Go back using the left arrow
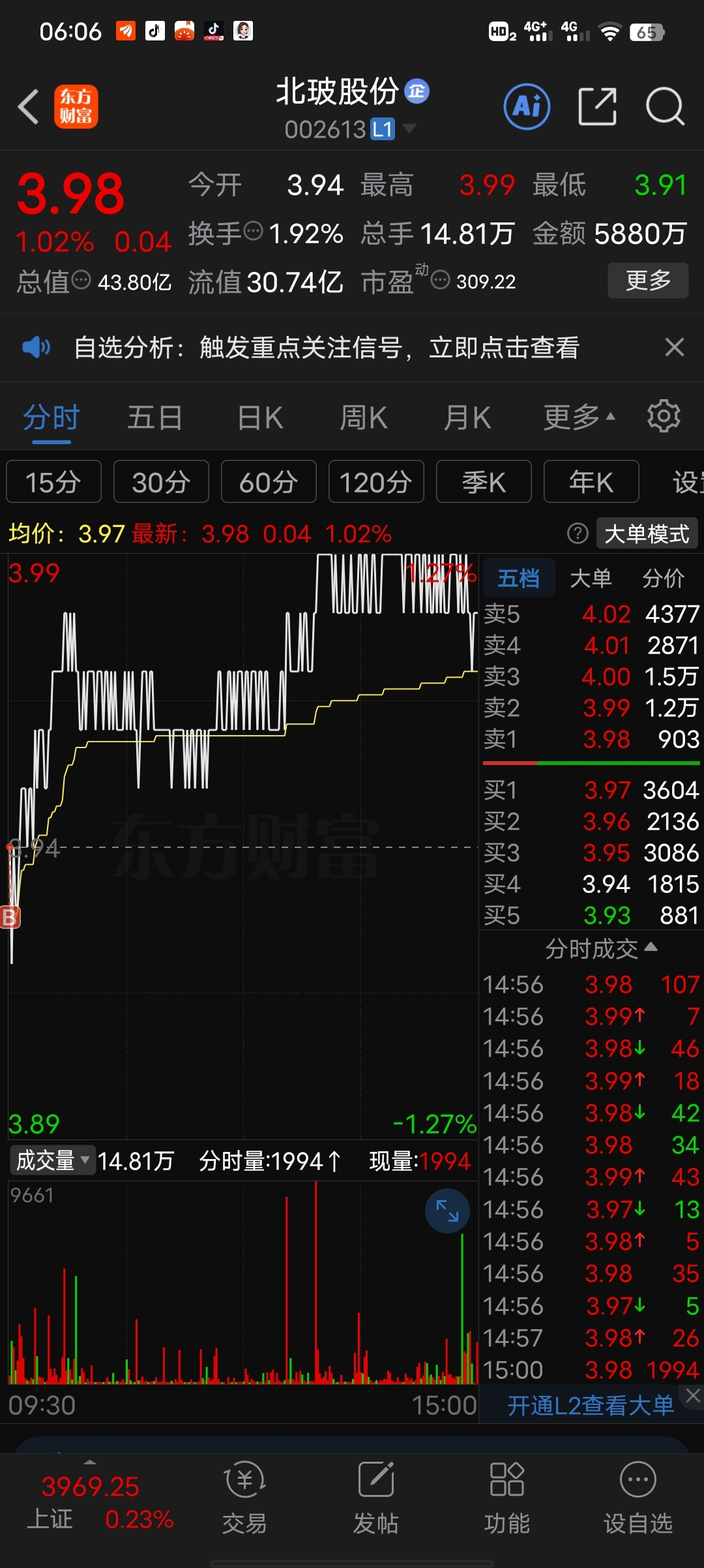This screenshot has height=1568, width=704. [29, 106]
